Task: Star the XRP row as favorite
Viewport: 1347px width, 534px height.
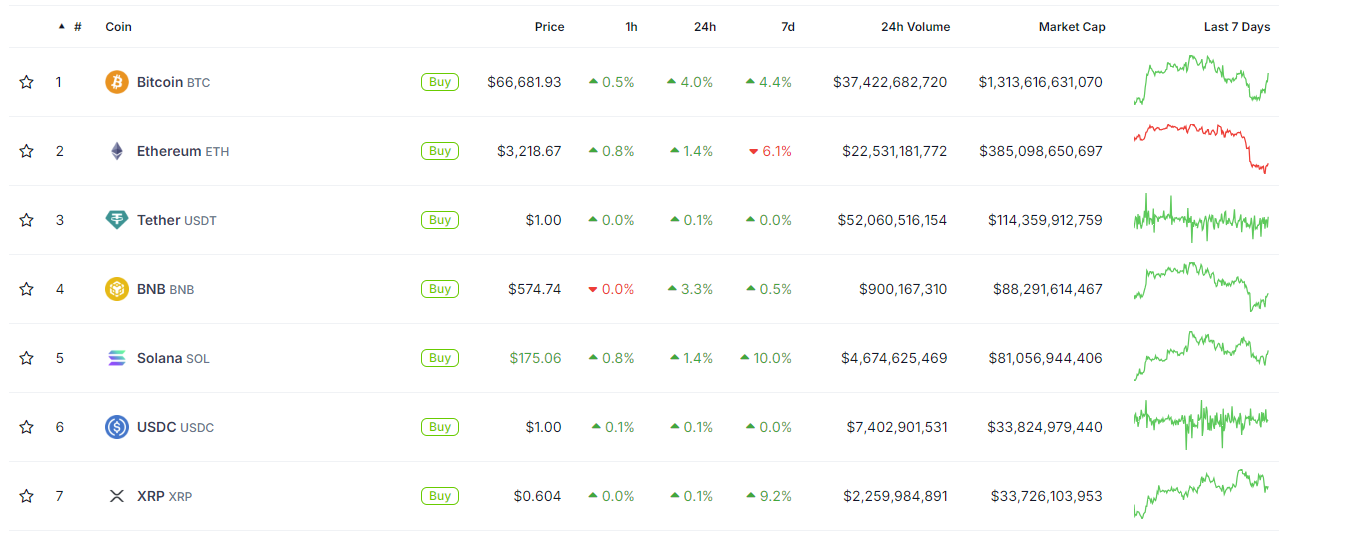Action: [27, 496]
